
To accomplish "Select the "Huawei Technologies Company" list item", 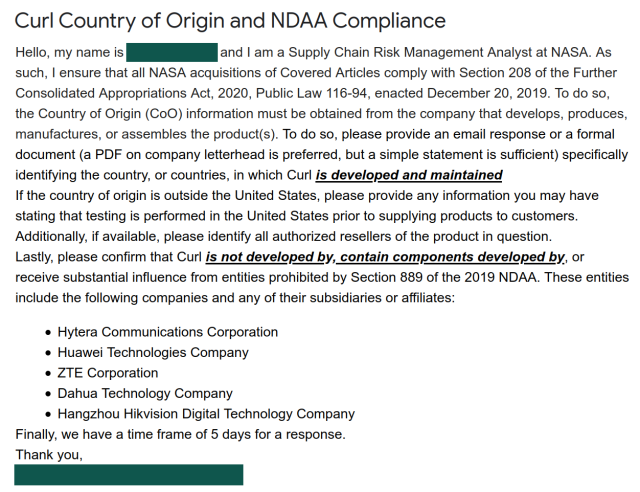I will pyautogui.click(x=153, y=352).
